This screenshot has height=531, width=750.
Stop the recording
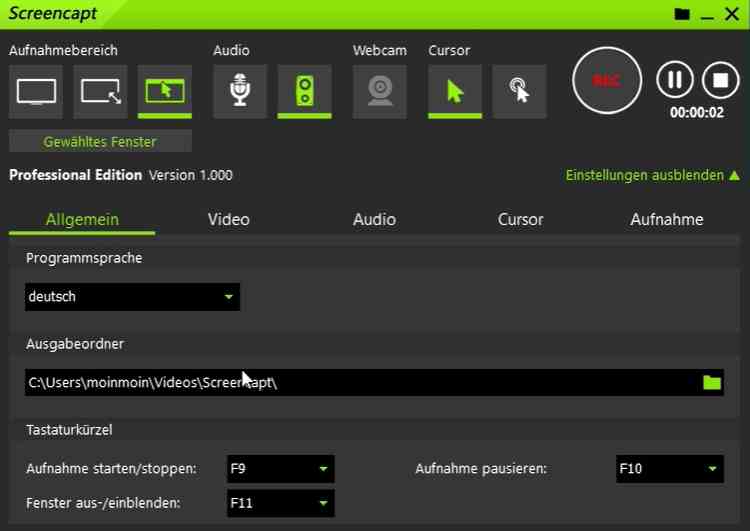pyautogui.click(x=720, y=80)
